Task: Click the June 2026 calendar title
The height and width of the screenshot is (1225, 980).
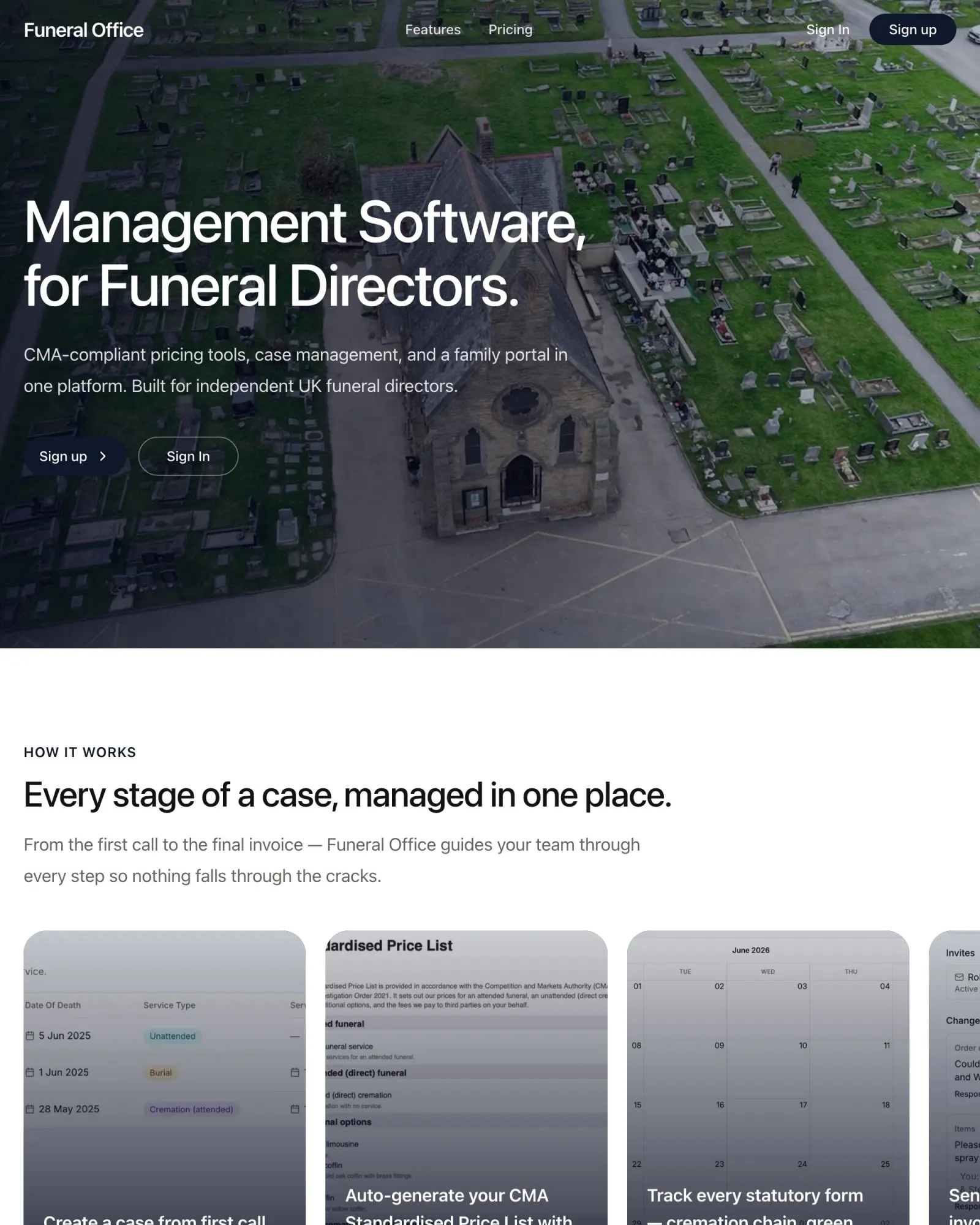Action: pyautogui.click(x=751, y=950)
